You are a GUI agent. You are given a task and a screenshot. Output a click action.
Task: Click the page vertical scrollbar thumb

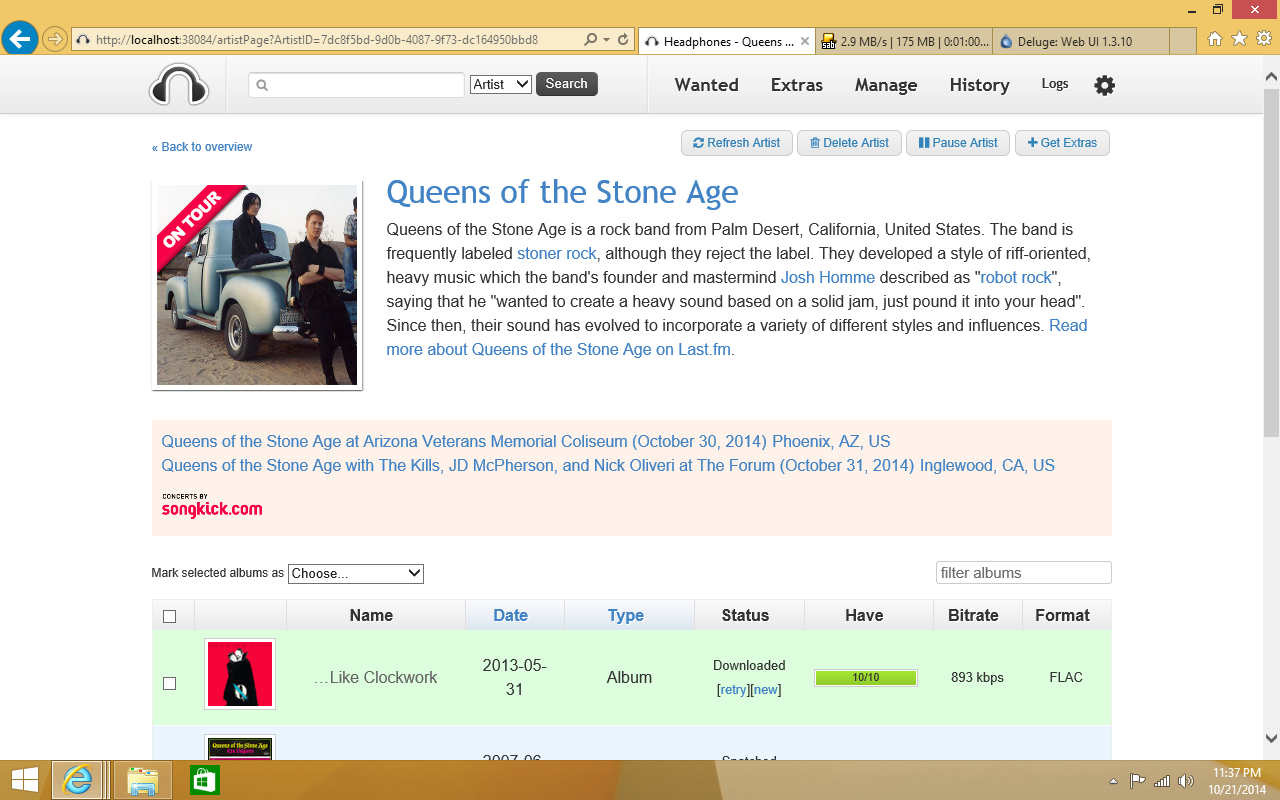click(x=1271, y=263)
